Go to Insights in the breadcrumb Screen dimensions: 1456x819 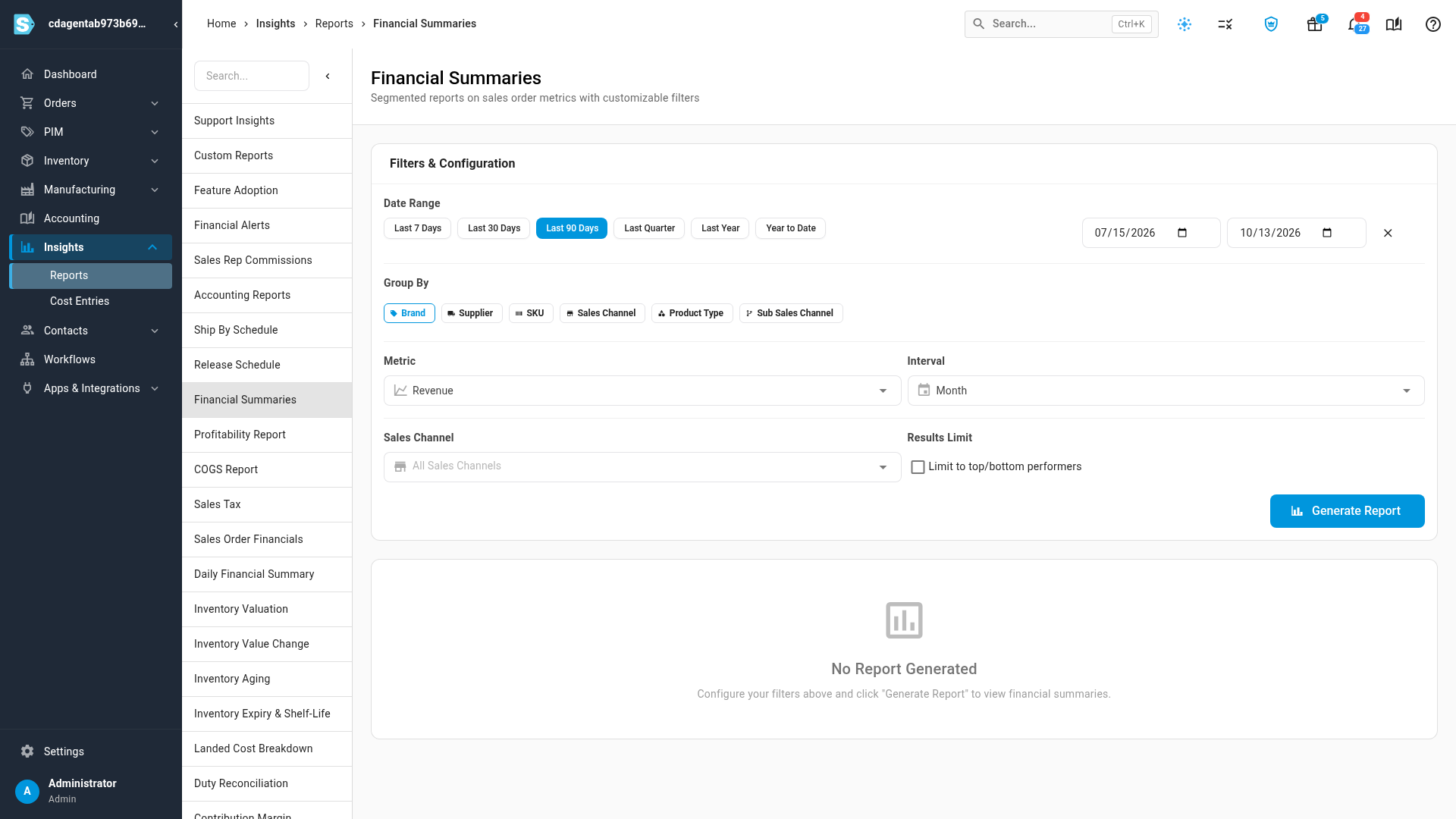click(x=275, y=24)
